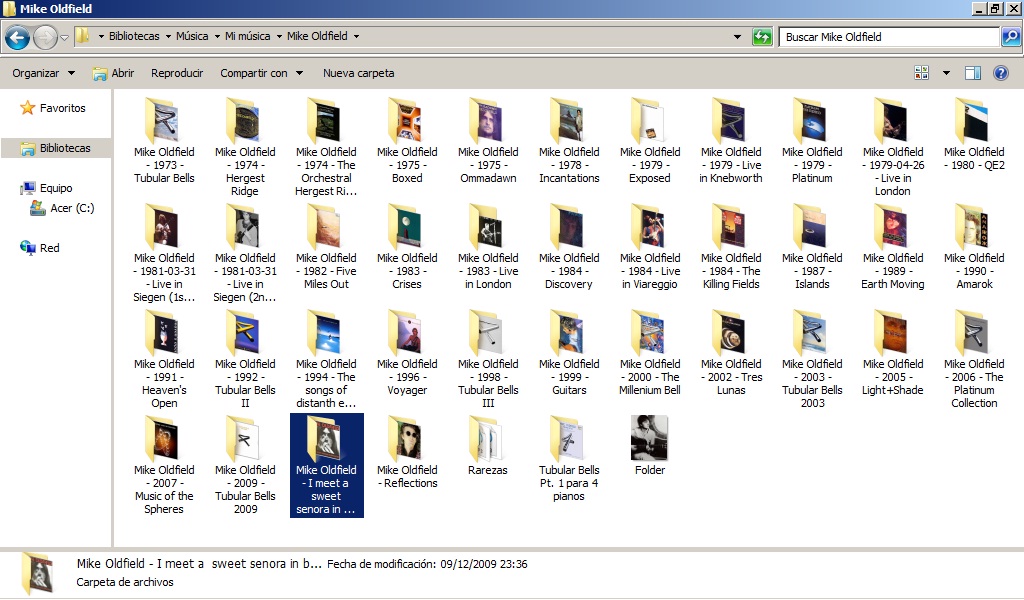Click the Reproducir button
Screen dimensions: 1024x600
(177, 73)
